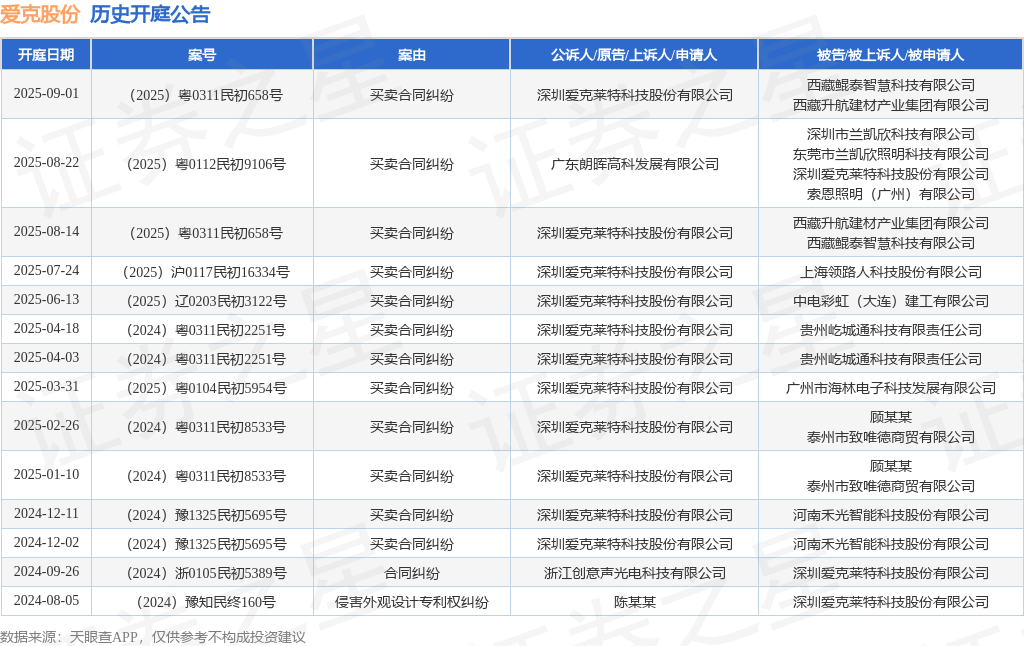Click defendant 西藏升航建材产业集团有限公司 in the 2025-08-14 row

(x=891, y=223)
